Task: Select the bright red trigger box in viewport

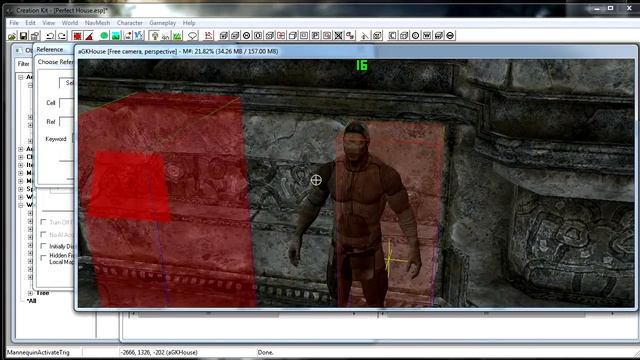Action: coord(129,187)
